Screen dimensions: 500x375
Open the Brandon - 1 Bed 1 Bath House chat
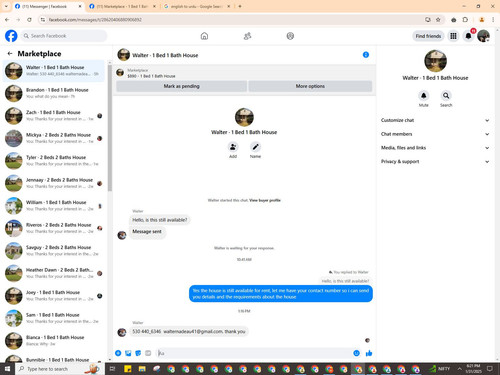(x=54, y=93)
